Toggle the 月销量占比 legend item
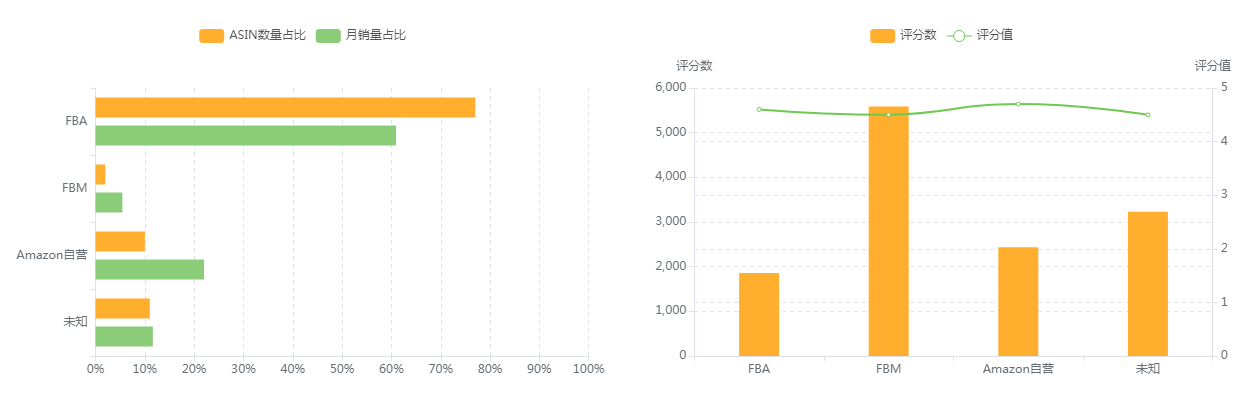This screenshot has height=397, width=1259. tap(361, 35)
